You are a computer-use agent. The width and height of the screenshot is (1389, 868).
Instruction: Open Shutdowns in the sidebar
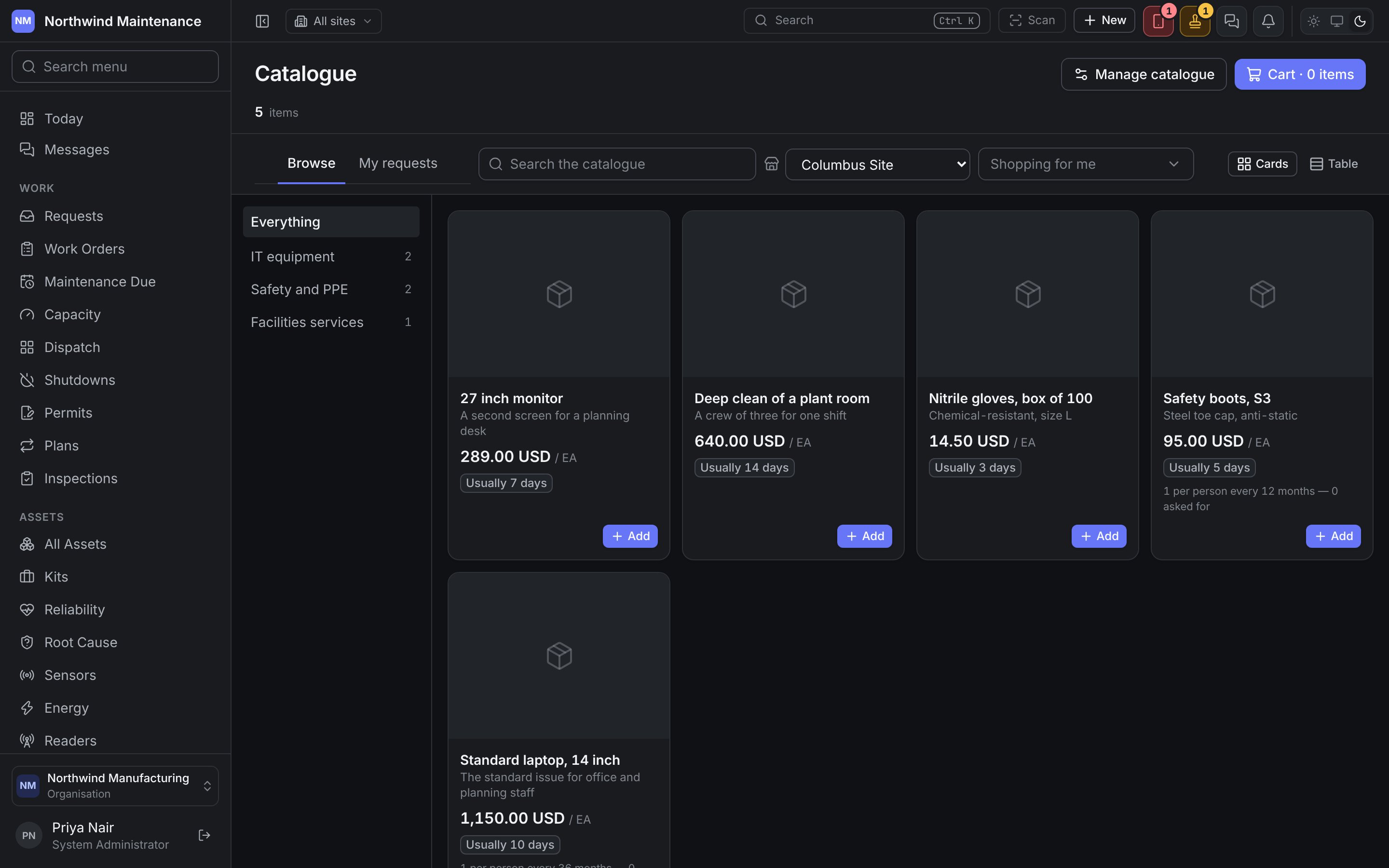115,380
